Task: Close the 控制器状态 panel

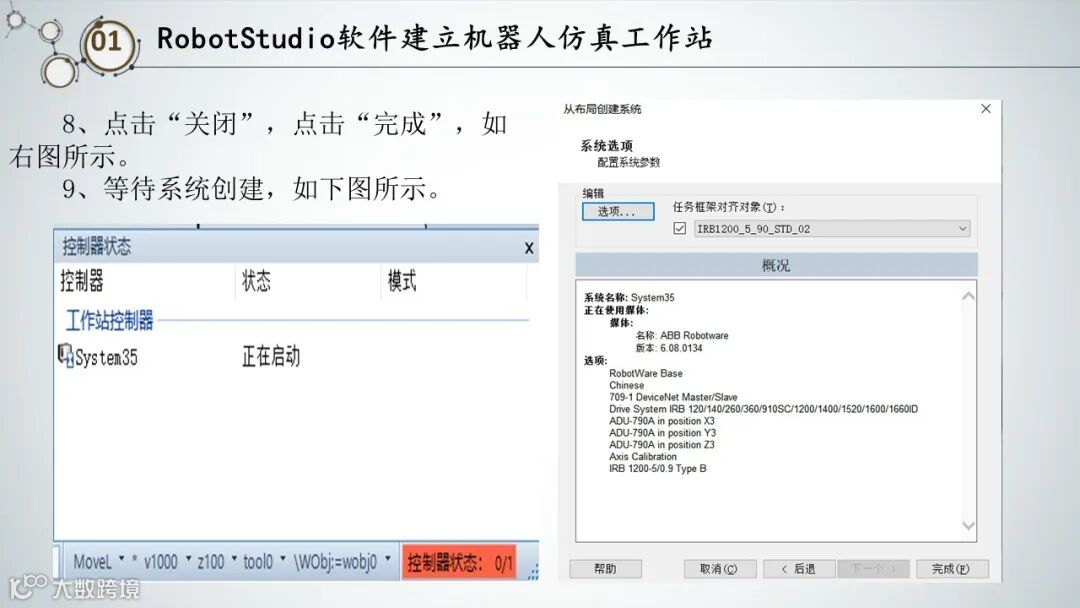Action: 529,248
